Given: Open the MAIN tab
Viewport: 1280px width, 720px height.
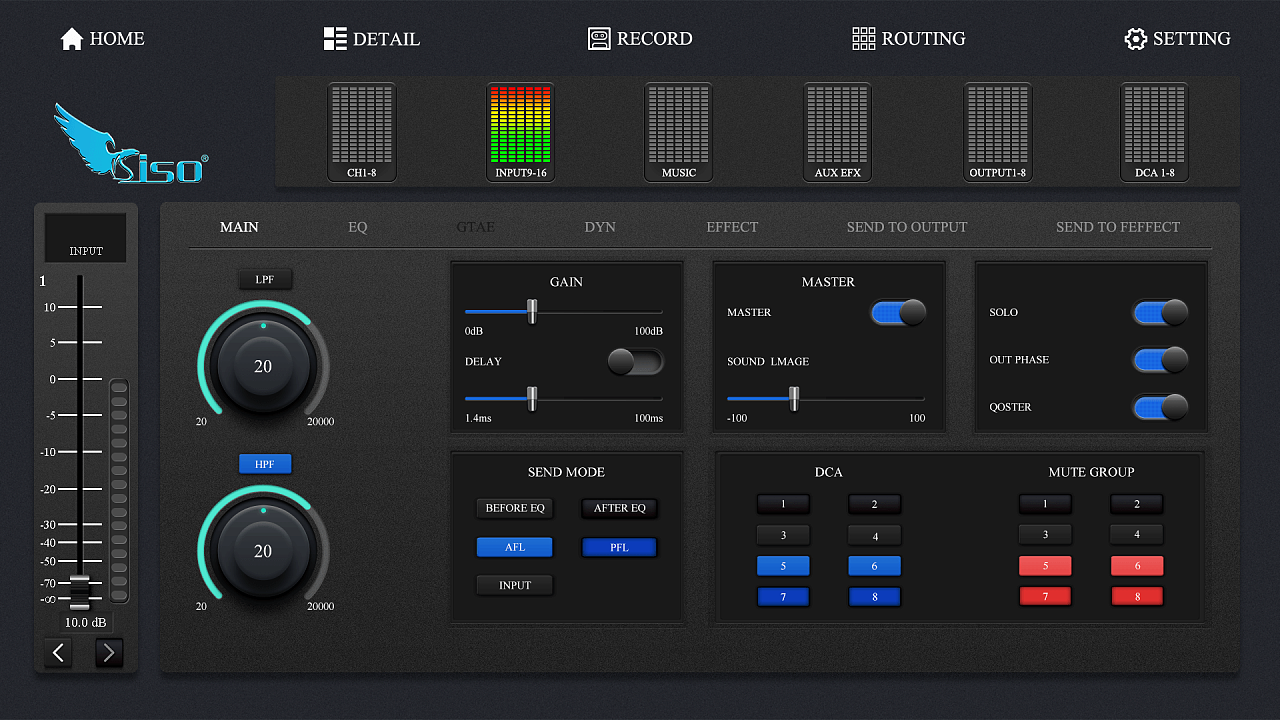Looking at the screenshot, I should (x=239, y=227).
